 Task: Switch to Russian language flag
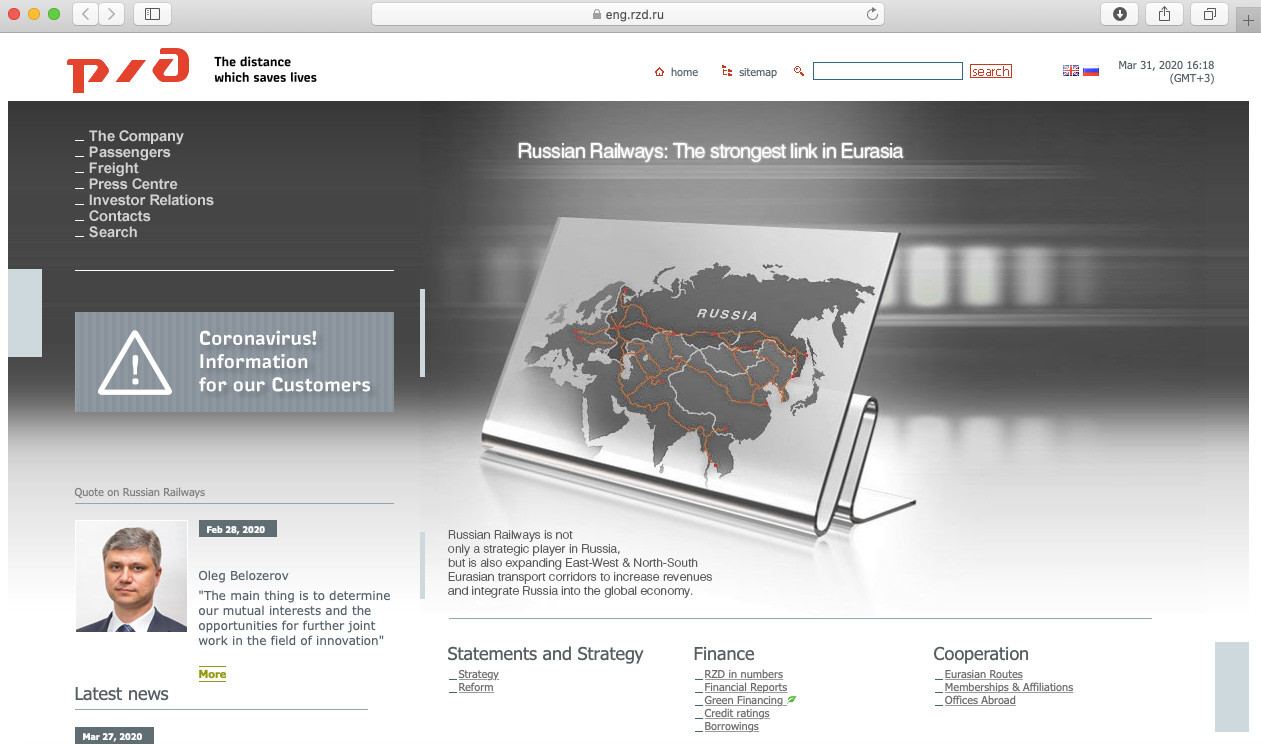click(x=1091, y=70)
